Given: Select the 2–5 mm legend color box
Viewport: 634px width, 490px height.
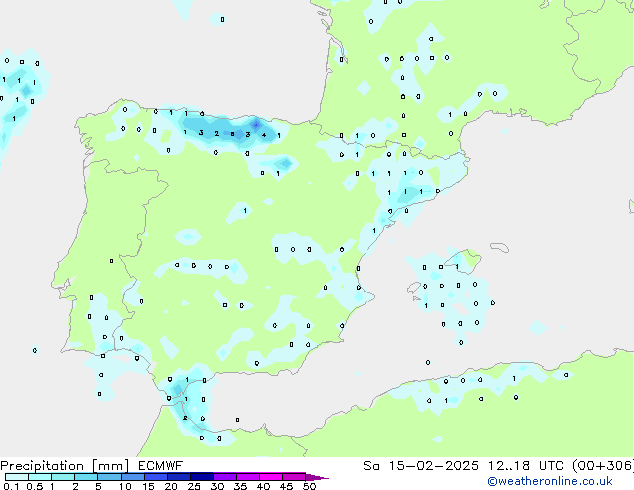Looking at the screenshot, I should 86,477.
